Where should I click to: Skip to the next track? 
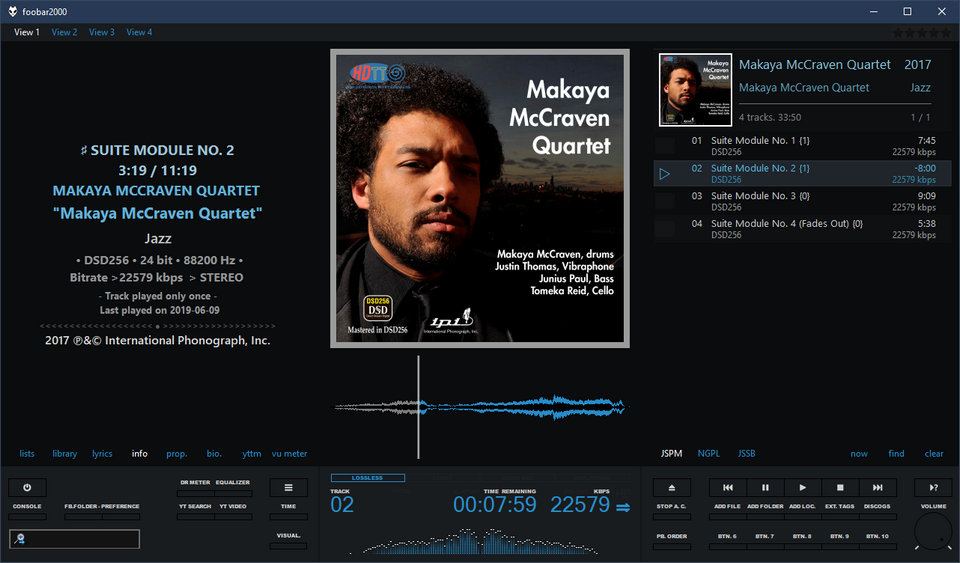(877, 488)
